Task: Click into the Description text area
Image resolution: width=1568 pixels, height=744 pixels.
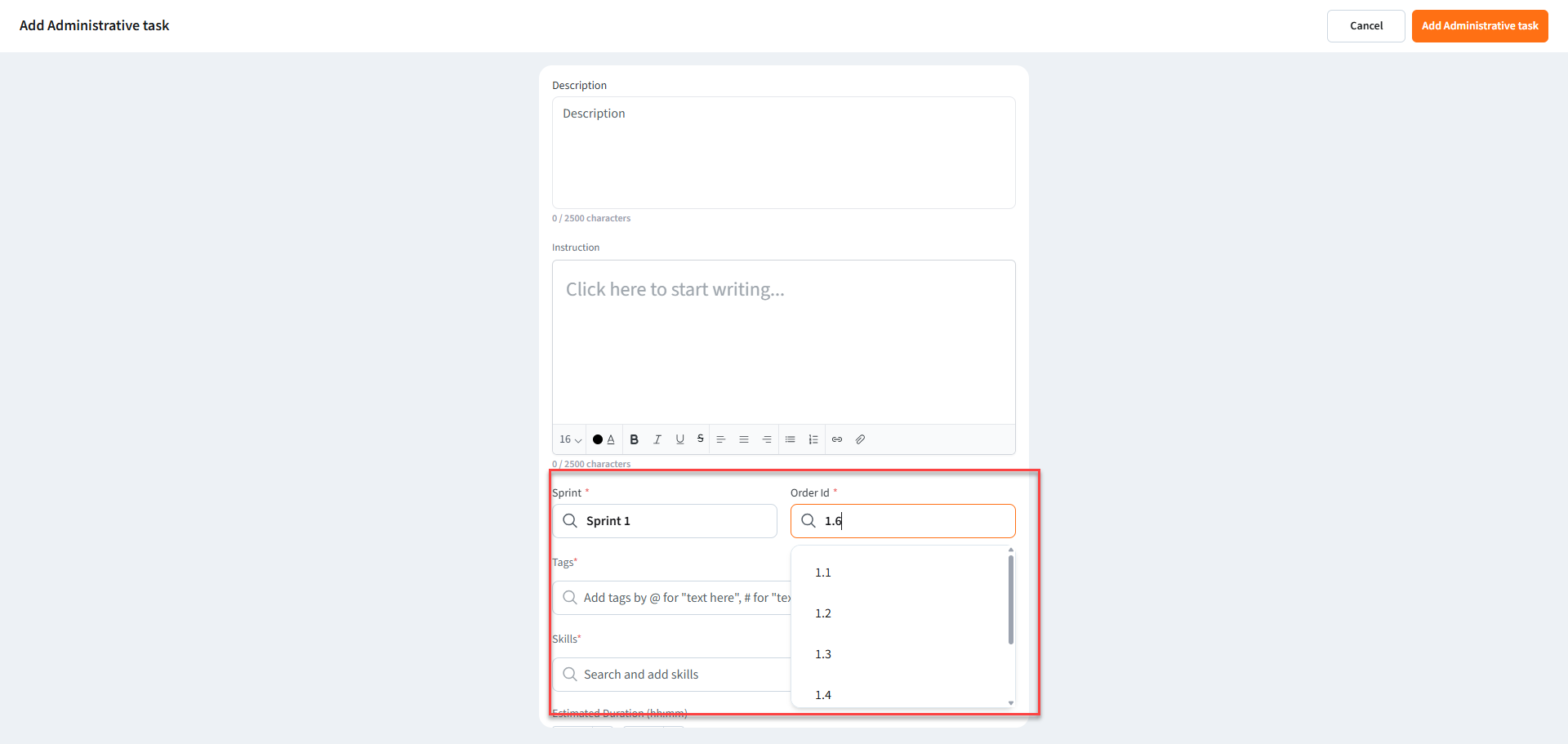Action: (x=783, y=153)
